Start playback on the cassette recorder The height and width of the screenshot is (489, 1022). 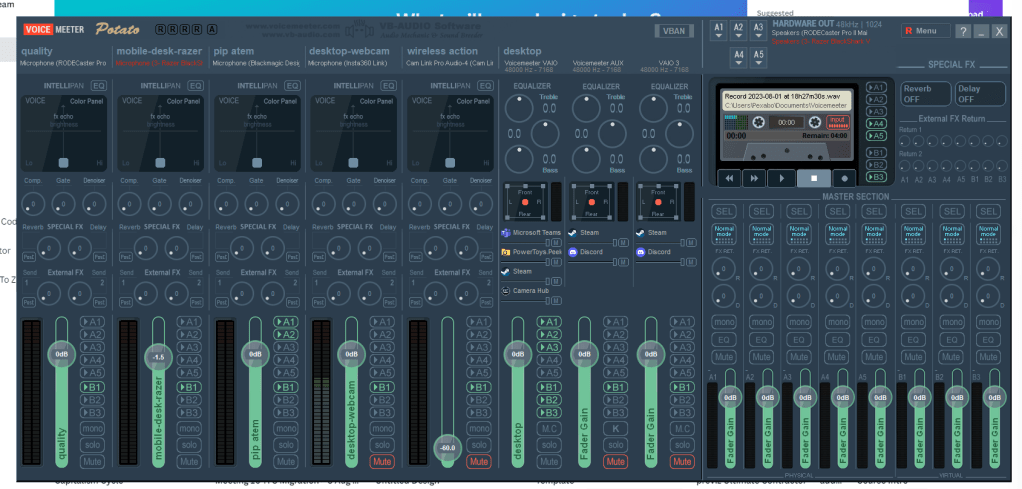coord(781,178)
